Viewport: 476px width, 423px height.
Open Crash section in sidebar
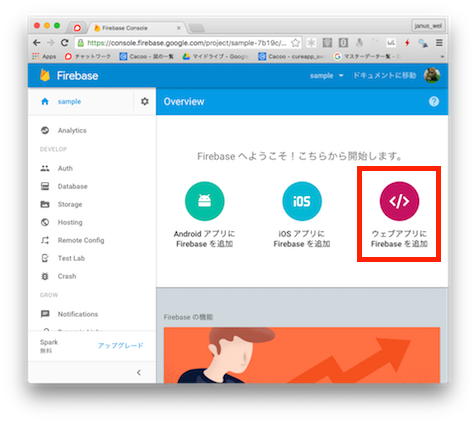[67, 276]
